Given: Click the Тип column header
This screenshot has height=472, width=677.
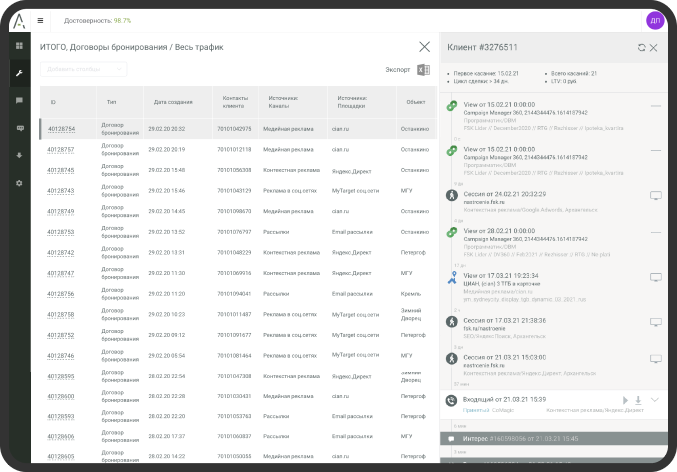Looking at the screenshot, I should (111, 102).
